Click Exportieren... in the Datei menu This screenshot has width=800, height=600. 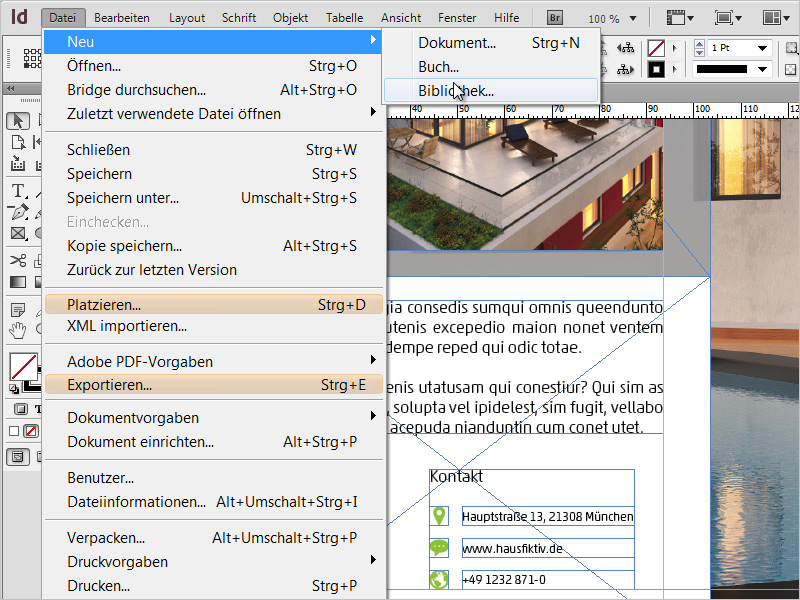tap(110, 385)
